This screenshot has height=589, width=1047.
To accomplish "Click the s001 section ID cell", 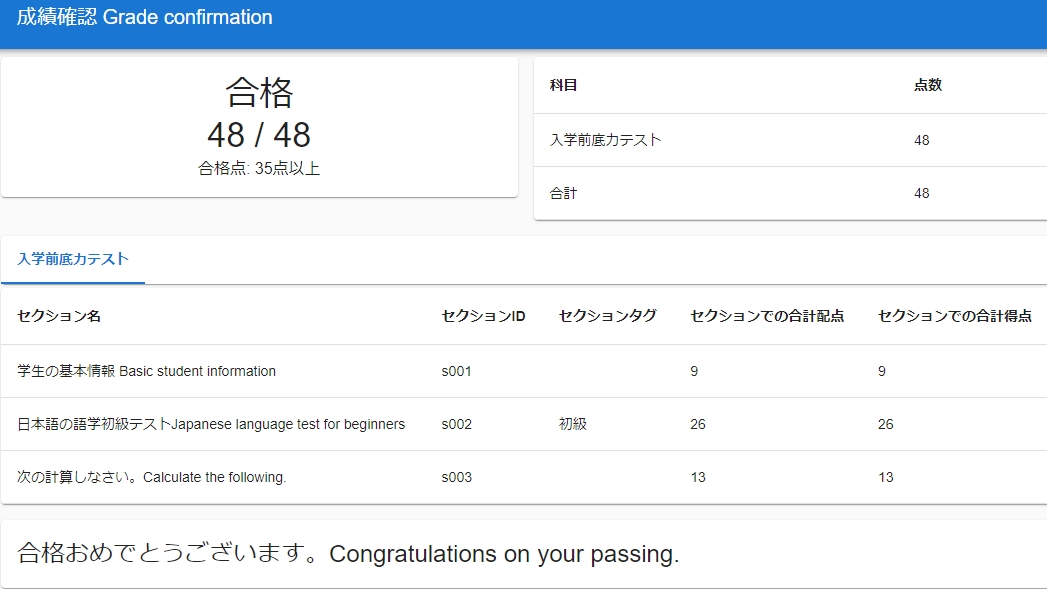I will point(457,371).
